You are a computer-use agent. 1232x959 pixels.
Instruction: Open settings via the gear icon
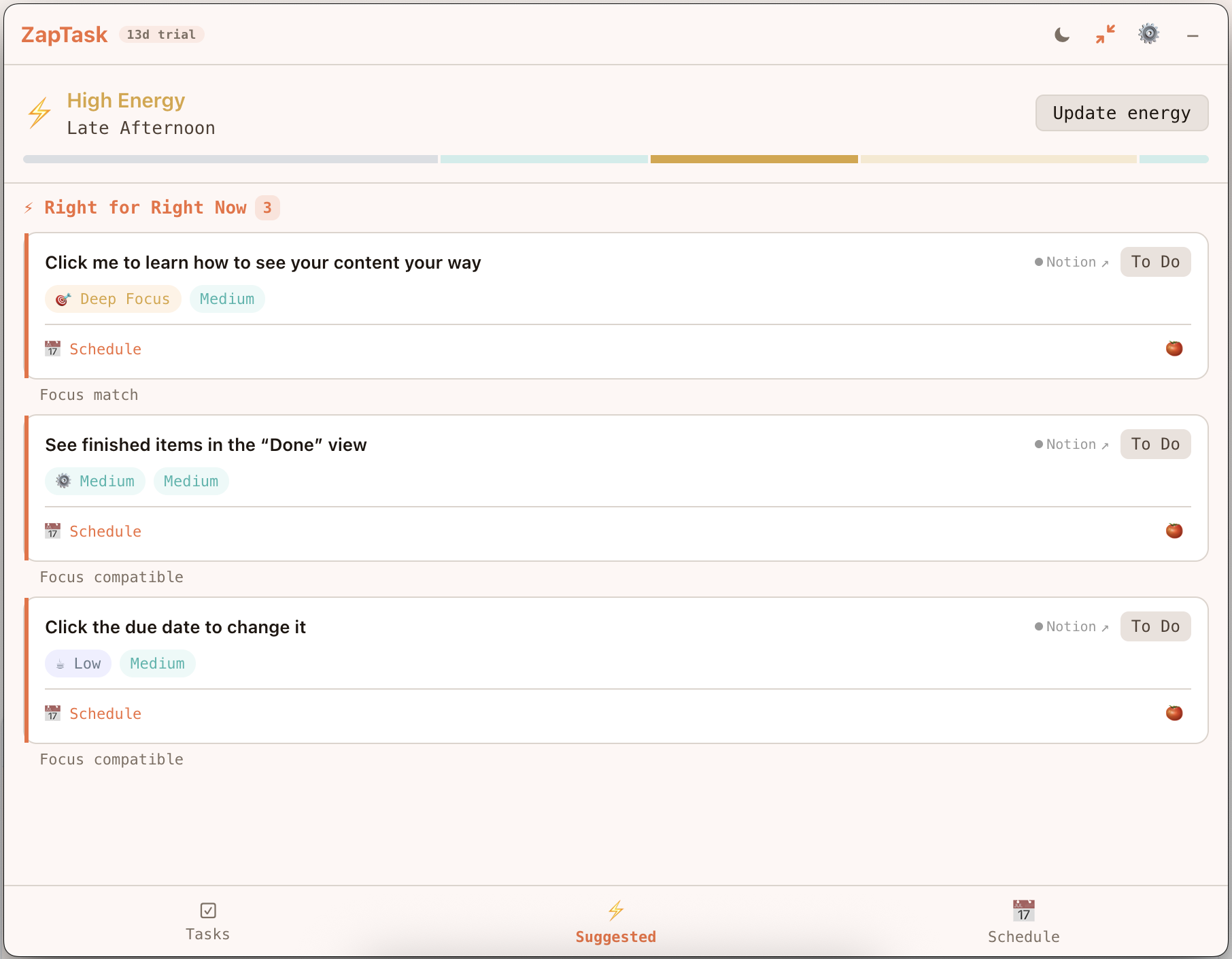click(x=1148, y=34)
